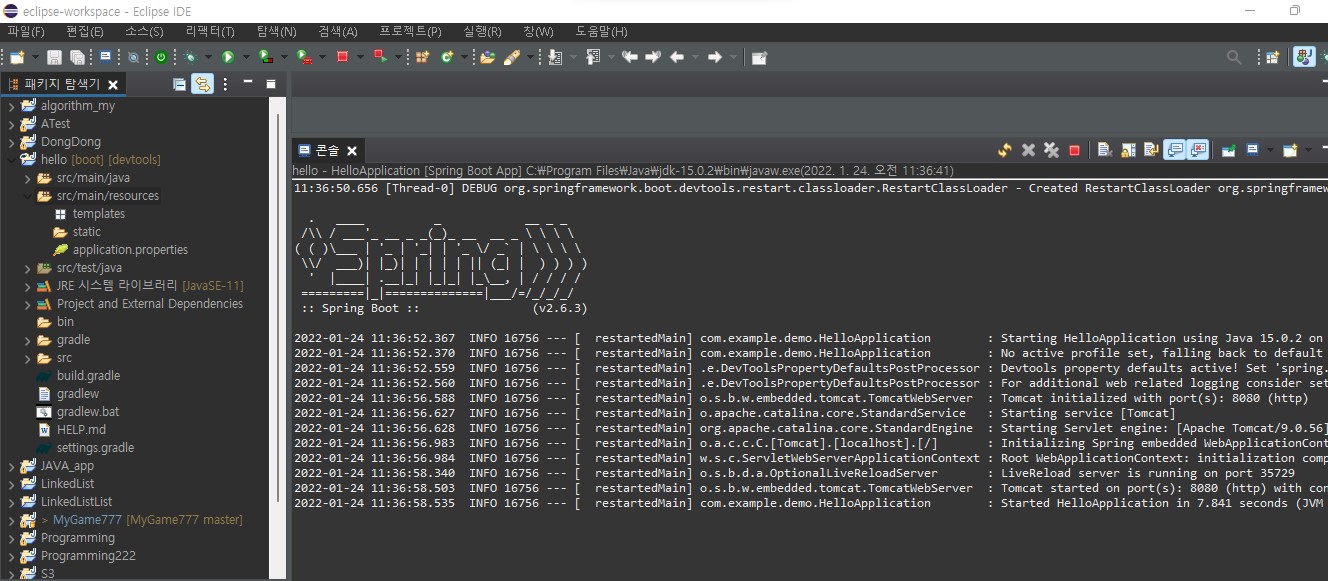Toggle Skip All Breakpoints in the toolbar
Screen dimensions: 1328x581
tap(133, 57)
